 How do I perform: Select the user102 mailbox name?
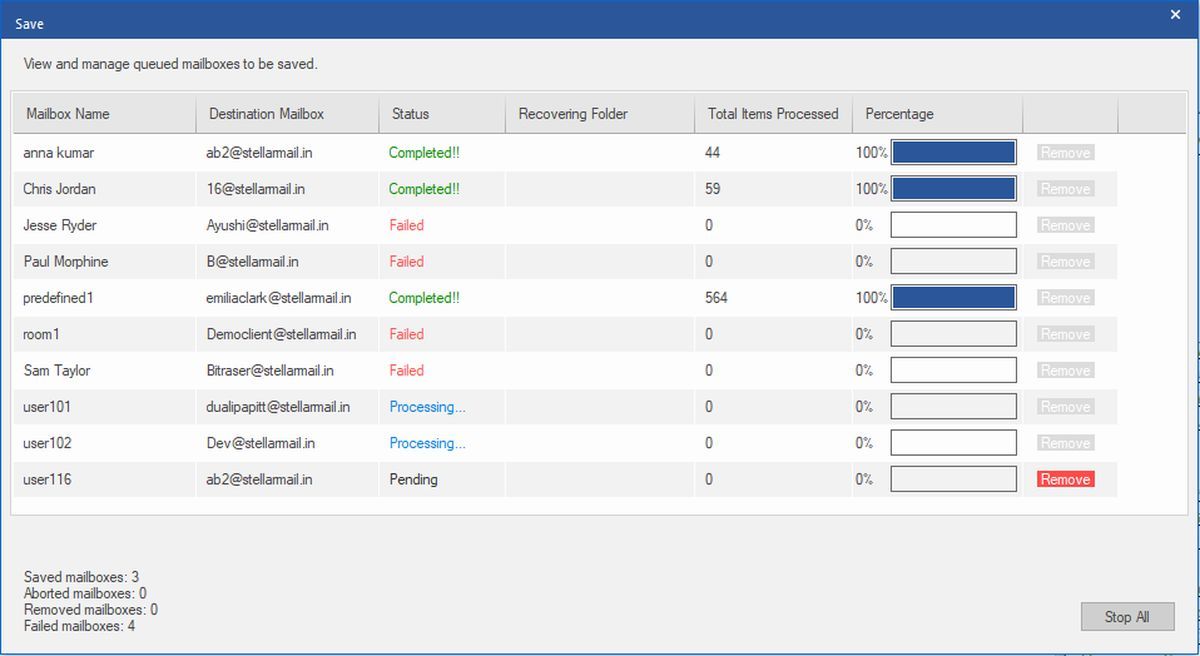47,443
